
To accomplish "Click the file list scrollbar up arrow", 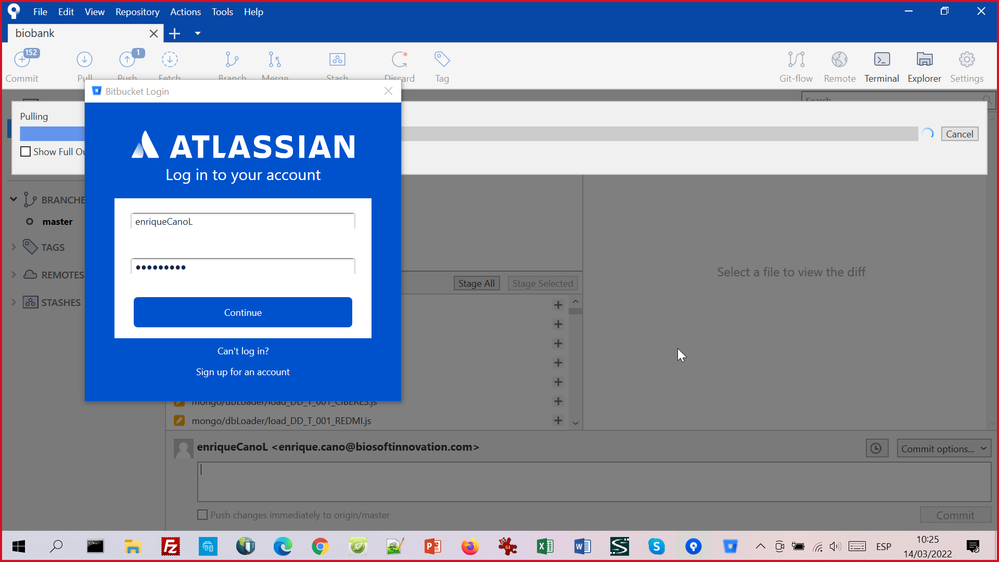I will [x=575, y=301].
